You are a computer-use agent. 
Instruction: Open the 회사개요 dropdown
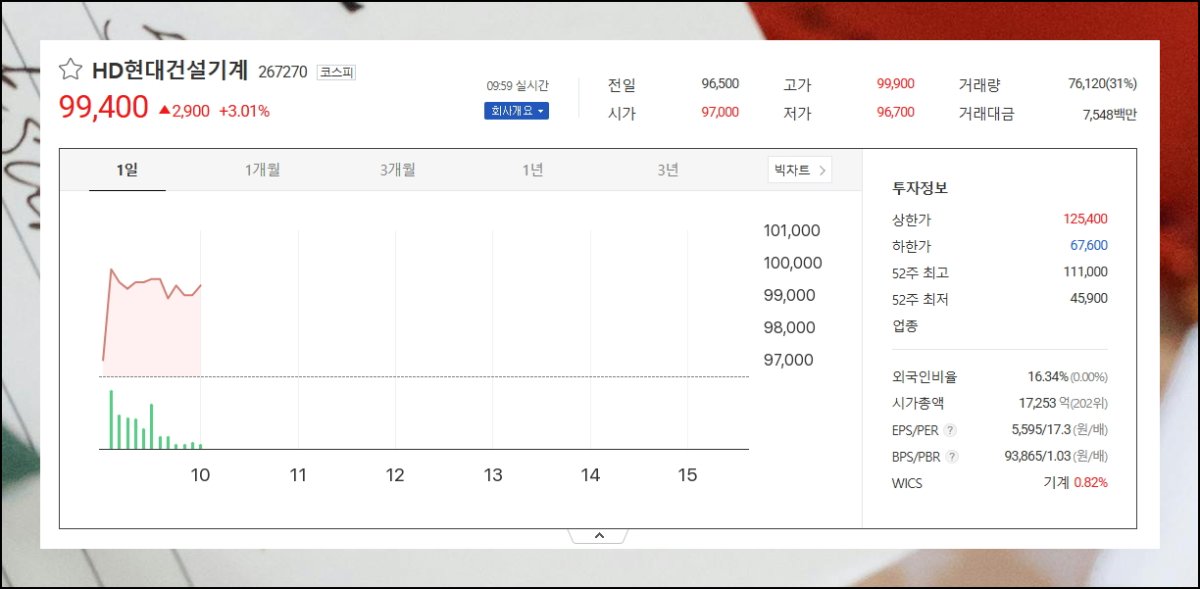point(516,111)
